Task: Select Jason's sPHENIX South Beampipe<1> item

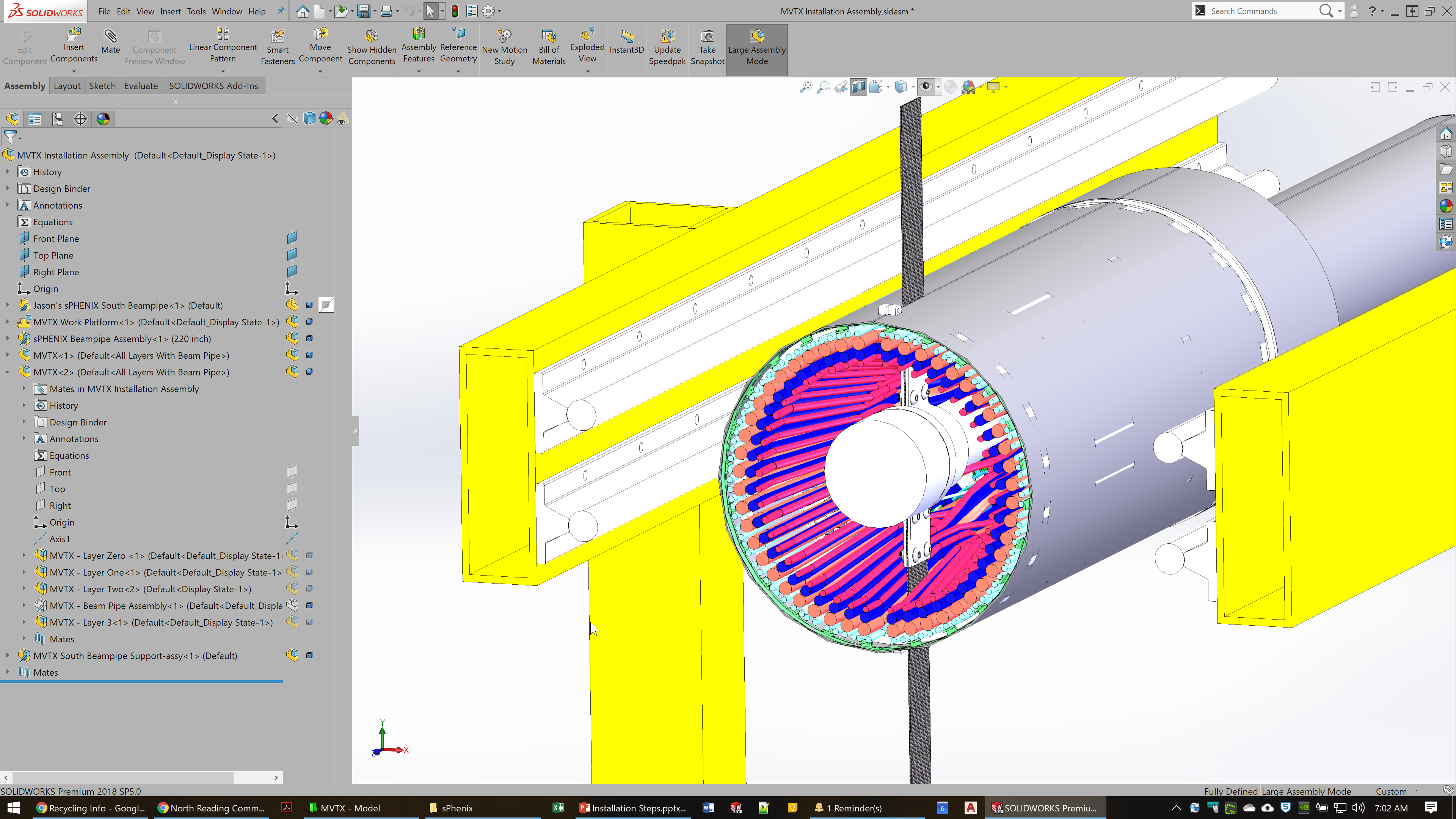Action: (x=128, y=305)
